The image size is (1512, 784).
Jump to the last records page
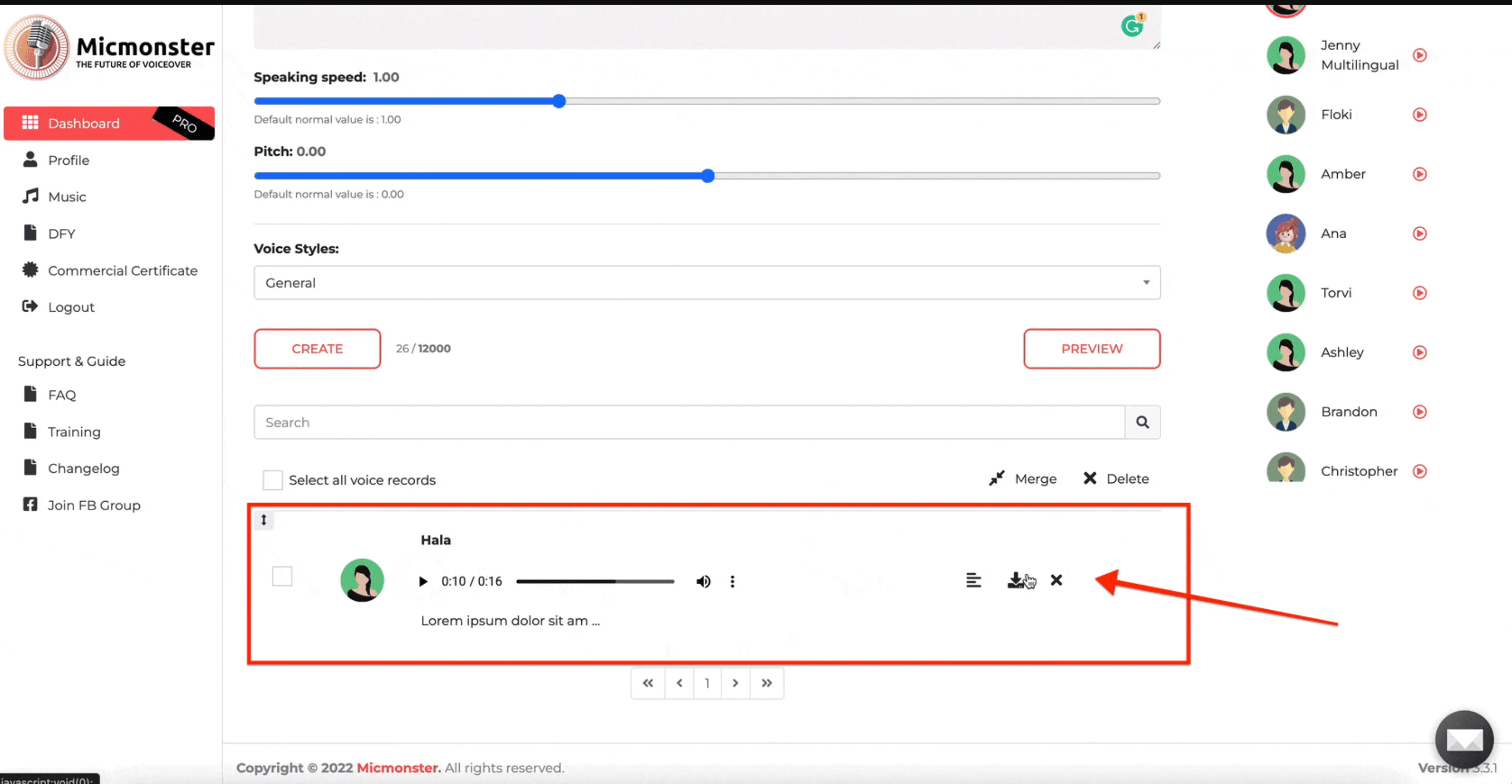coord(766,683)
